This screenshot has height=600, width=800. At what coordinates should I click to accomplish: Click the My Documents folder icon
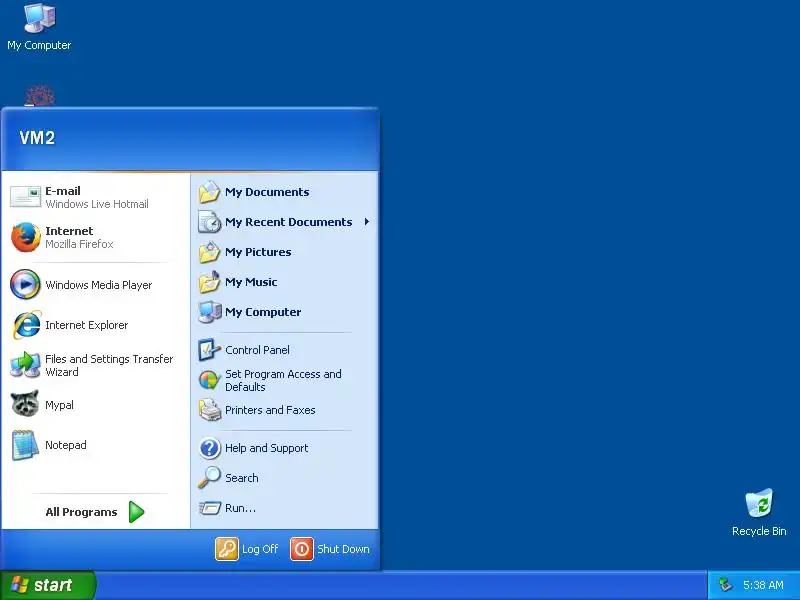click(x=209, y=192)
